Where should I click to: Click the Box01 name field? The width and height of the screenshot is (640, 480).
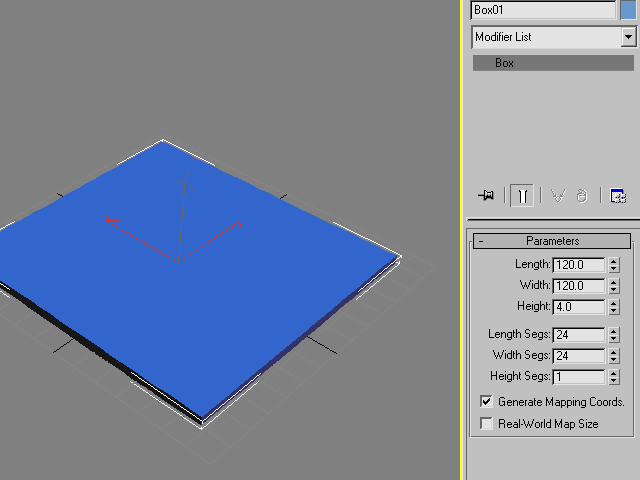tap(543, 10)
